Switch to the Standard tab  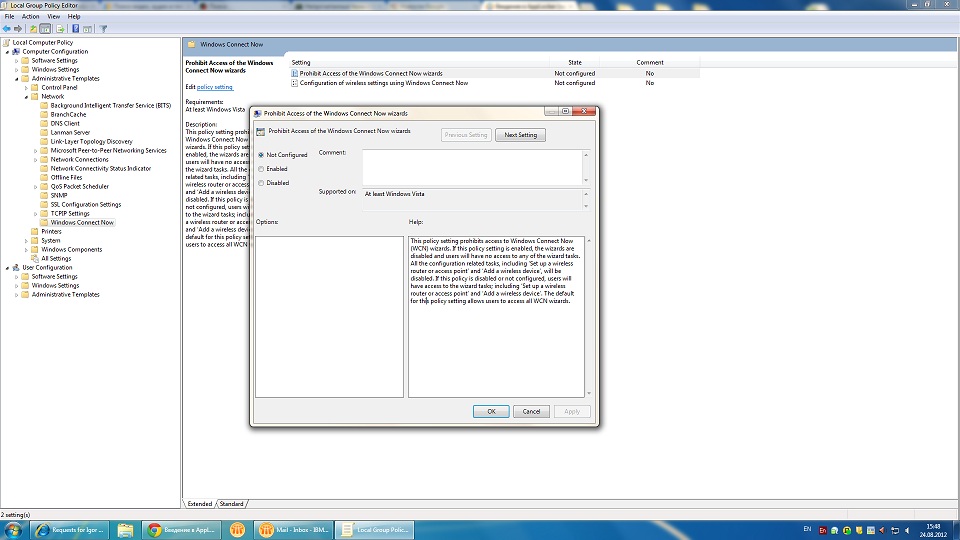pos(231,504)
